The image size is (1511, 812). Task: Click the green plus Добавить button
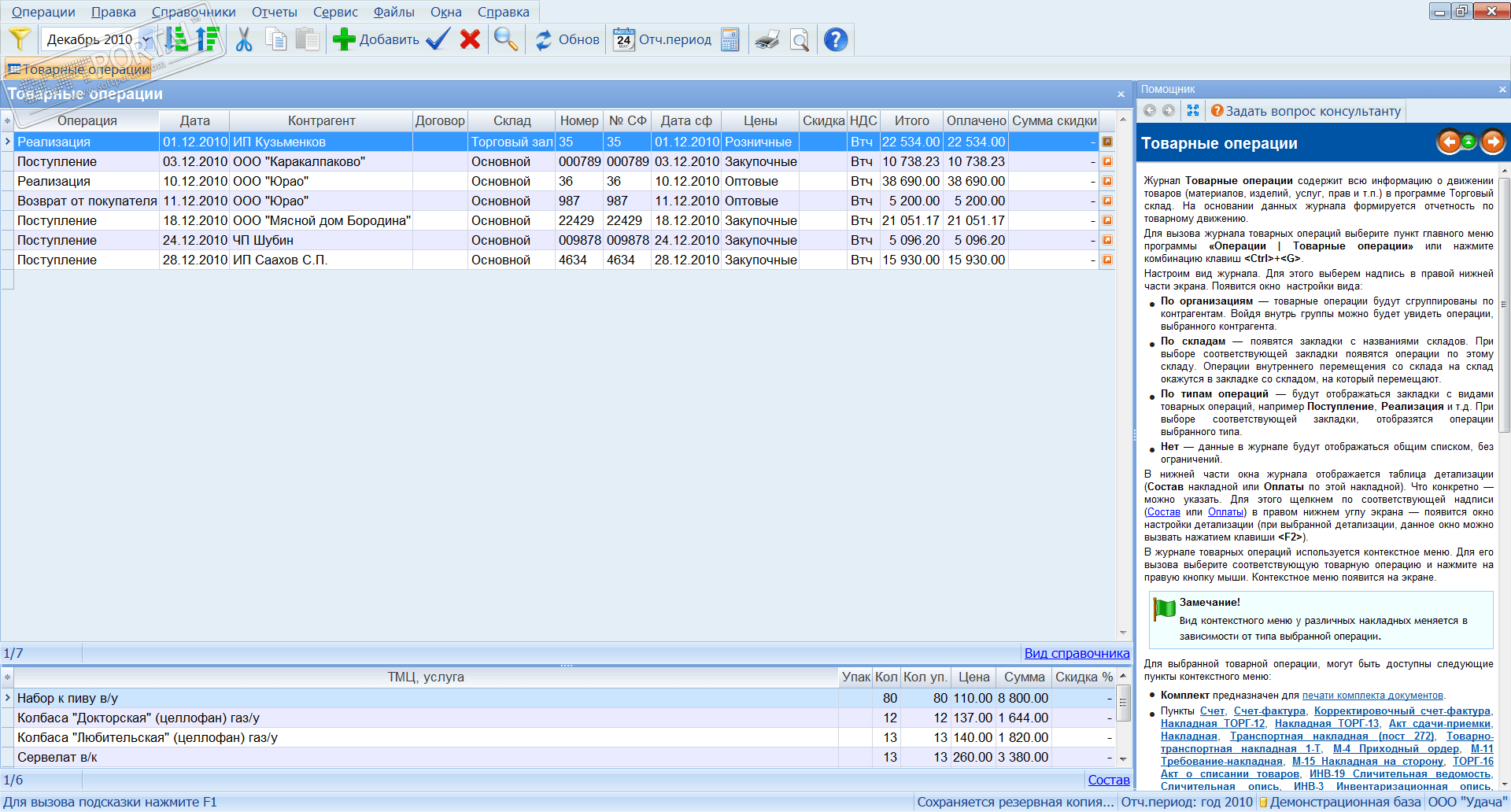[375, 39]
